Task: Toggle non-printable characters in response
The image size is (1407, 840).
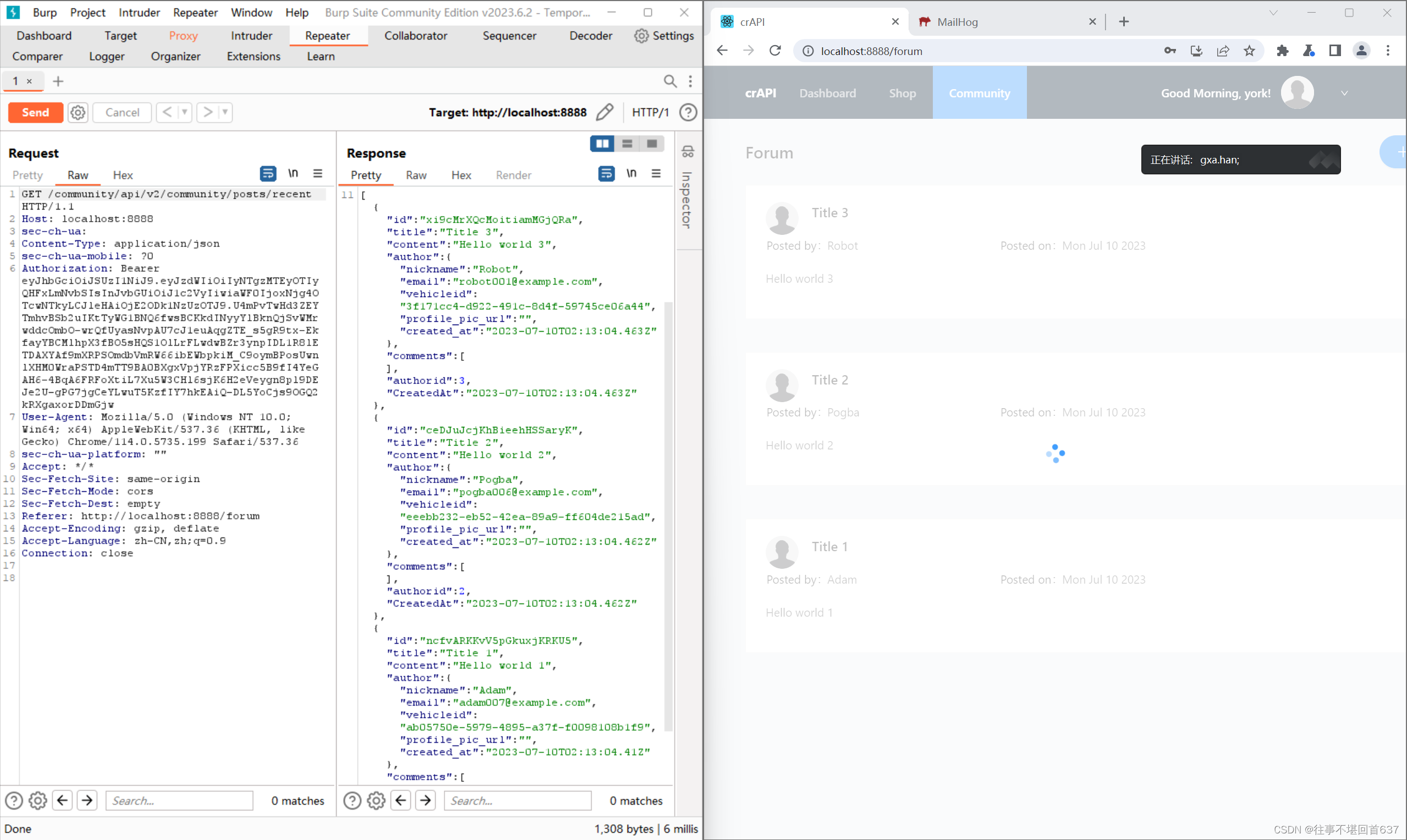Action: [631, 174]
